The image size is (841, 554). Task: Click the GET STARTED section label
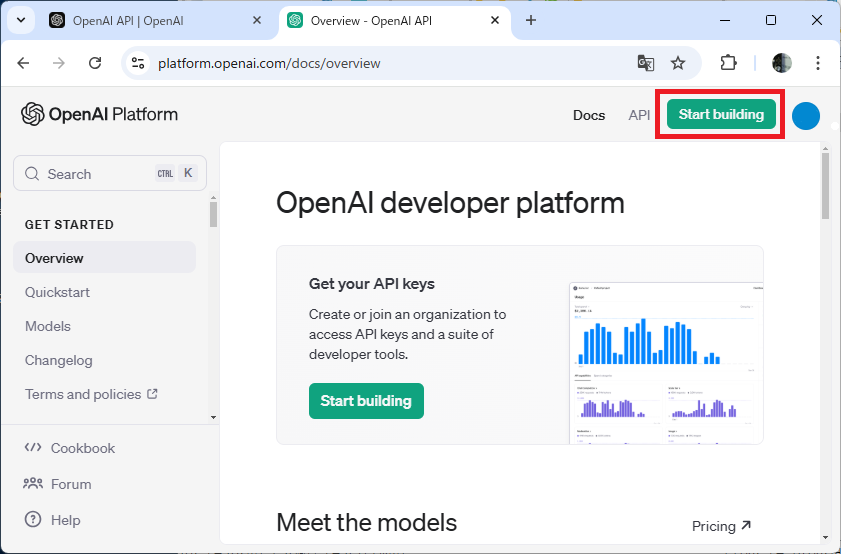(x=69, y=225)
